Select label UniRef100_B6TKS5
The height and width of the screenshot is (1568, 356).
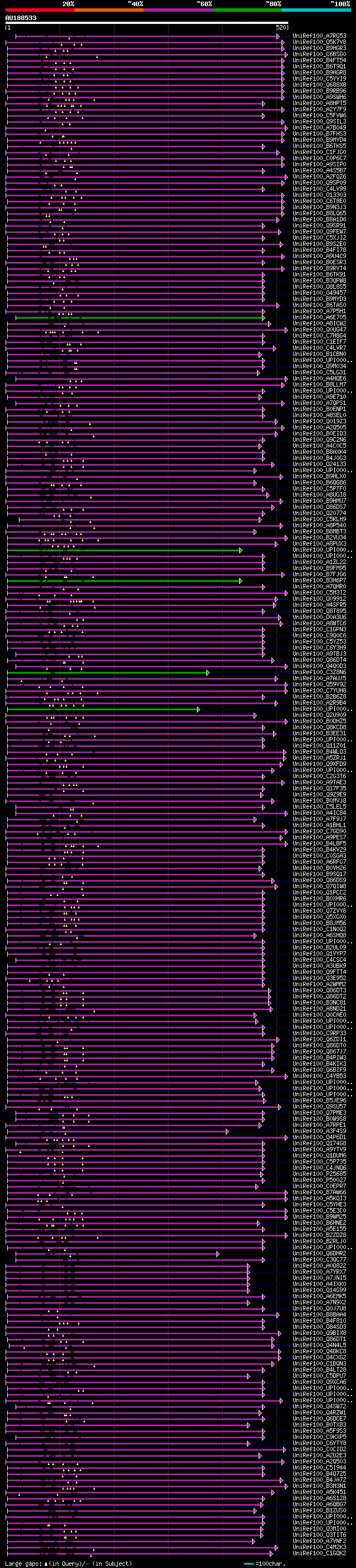point(319,146)
